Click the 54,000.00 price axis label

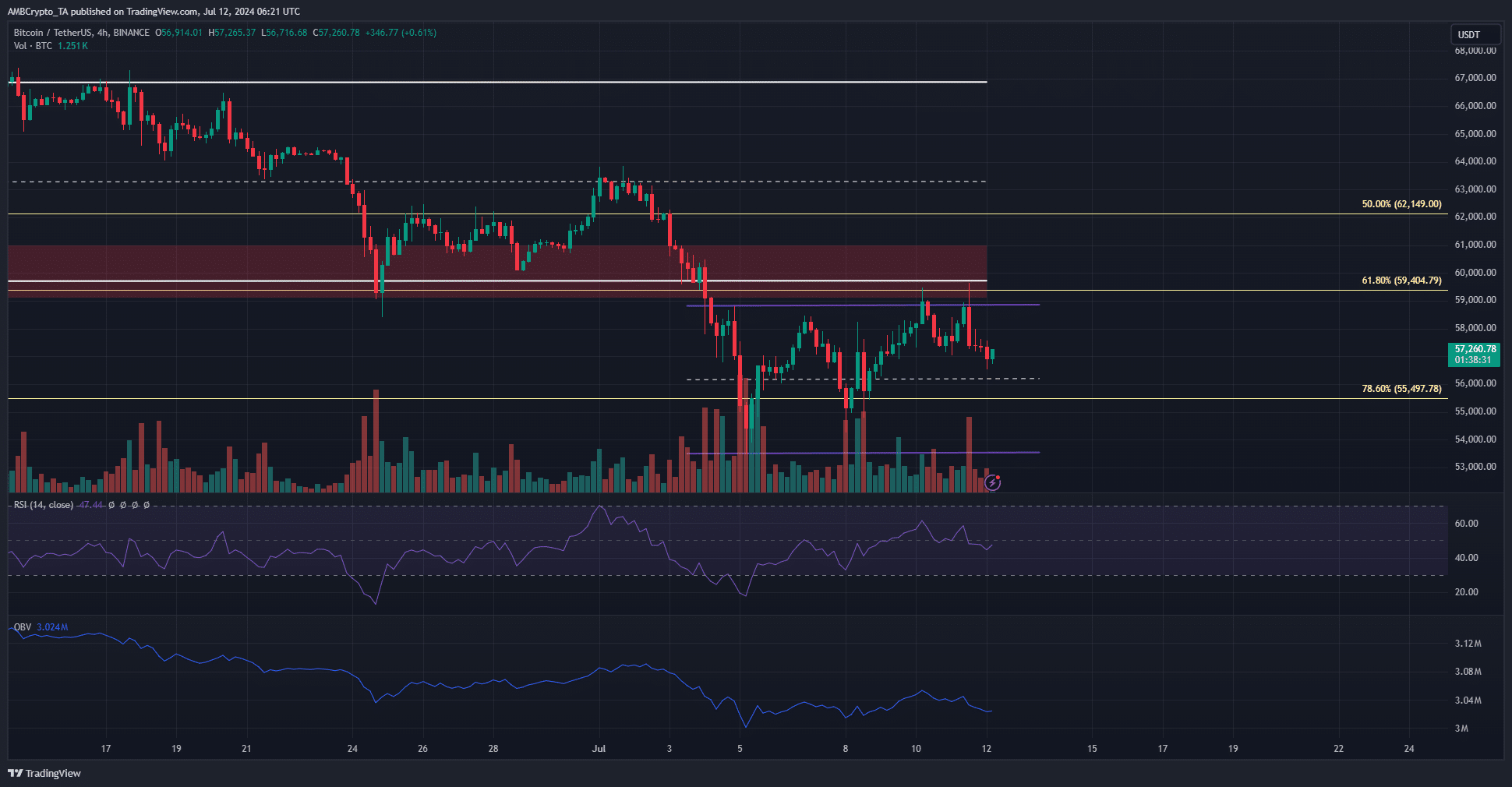point(1475,439)
